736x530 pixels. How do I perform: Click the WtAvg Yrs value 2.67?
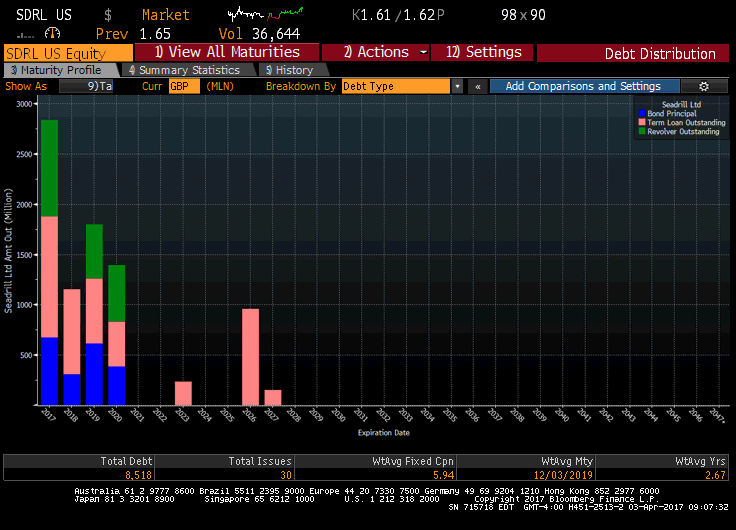[715, 475]
